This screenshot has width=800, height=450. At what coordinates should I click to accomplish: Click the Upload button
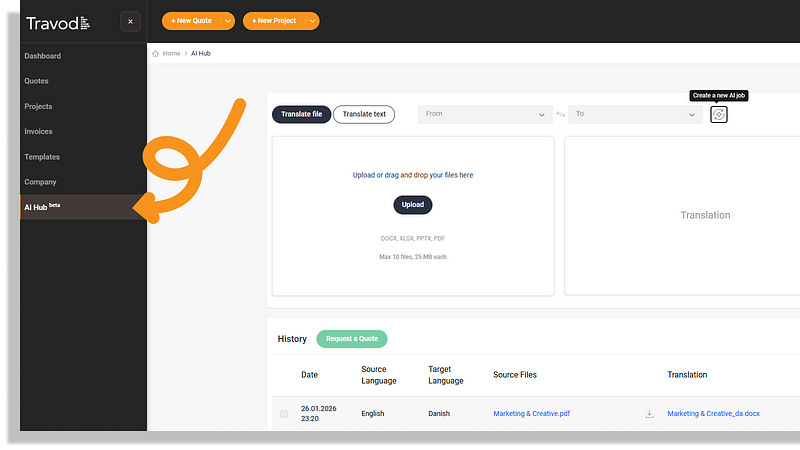(413, 204)
